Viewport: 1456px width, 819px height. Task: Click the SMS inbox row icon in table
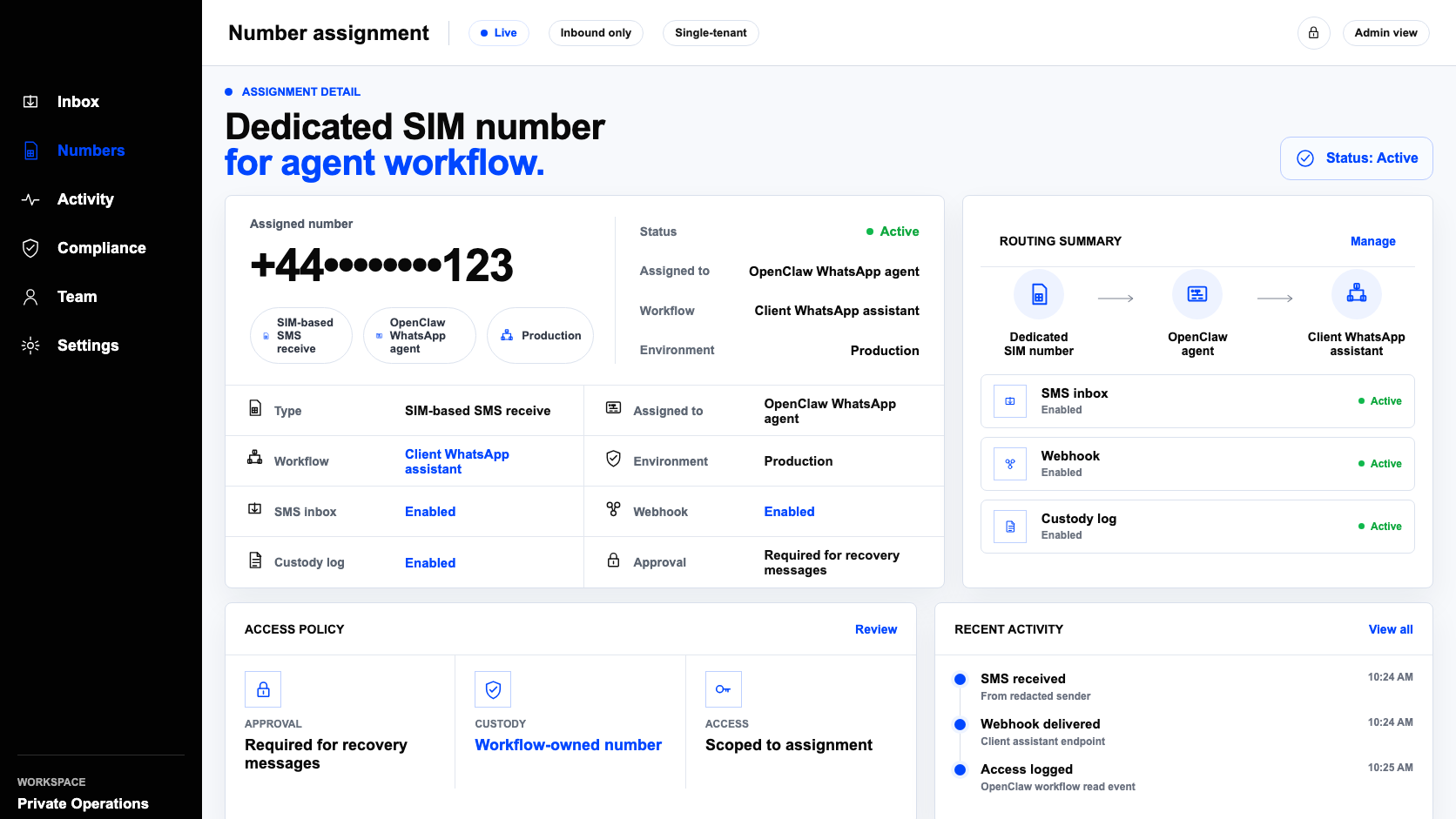coord(255,508)
